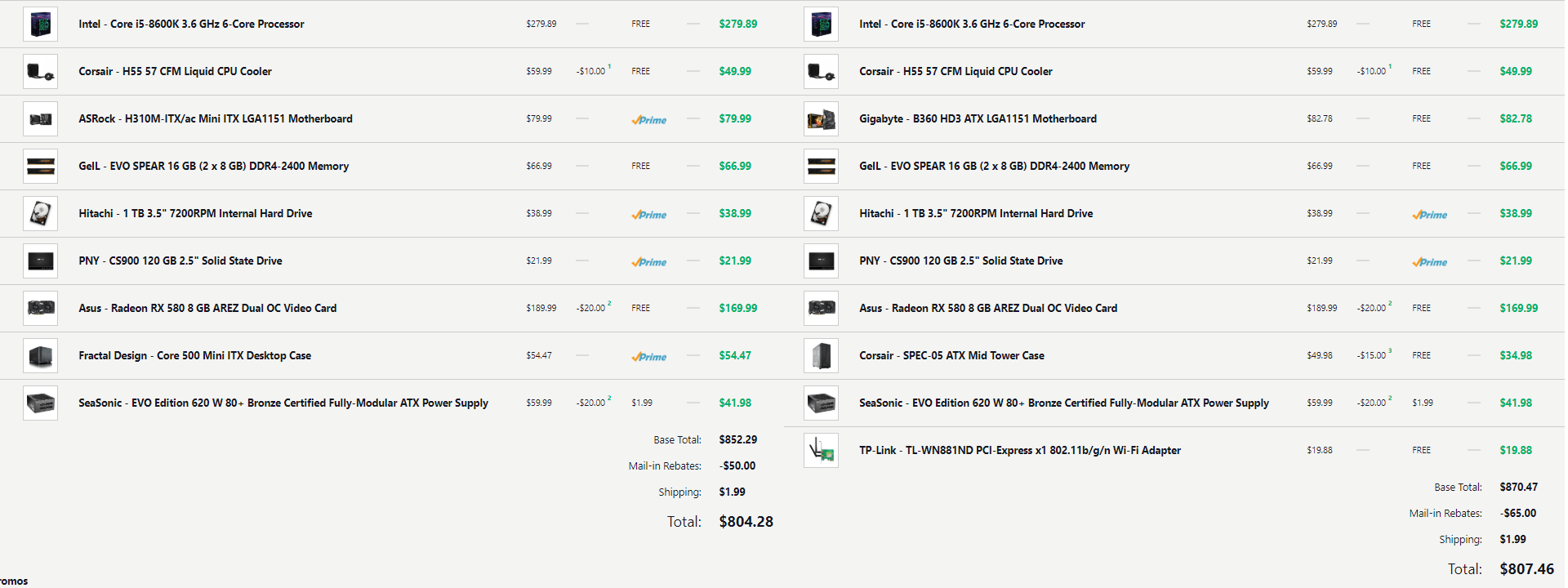
Task: Open the ASRock H310M-ITX/ac Mini ITX Motherboard link
Action: (216, 119)
